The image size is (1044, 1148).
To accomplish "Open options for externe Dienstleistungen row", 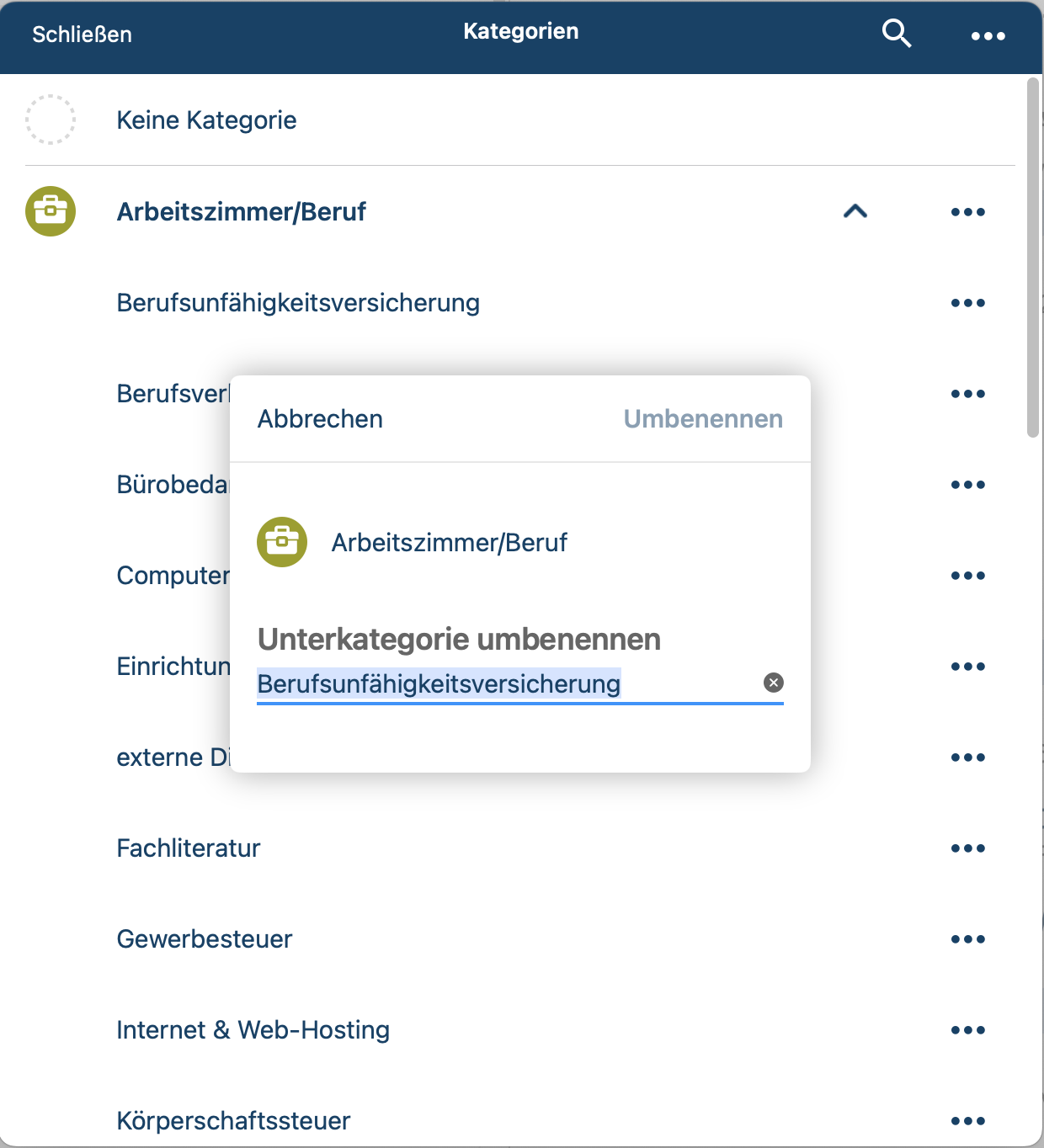I will point(967,757).
